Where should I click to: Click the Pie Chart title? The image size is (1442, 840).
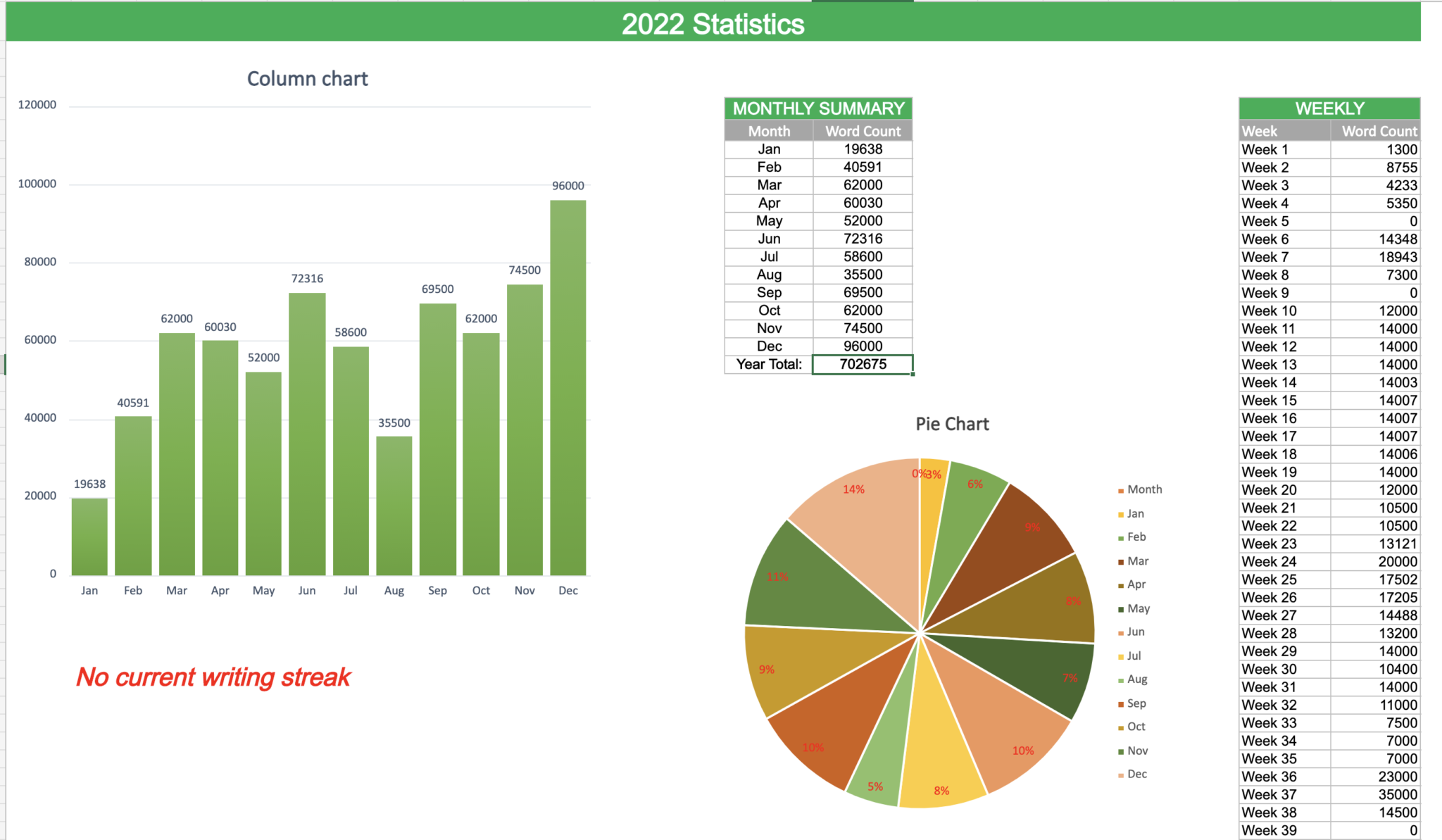[x=951, y=423]
